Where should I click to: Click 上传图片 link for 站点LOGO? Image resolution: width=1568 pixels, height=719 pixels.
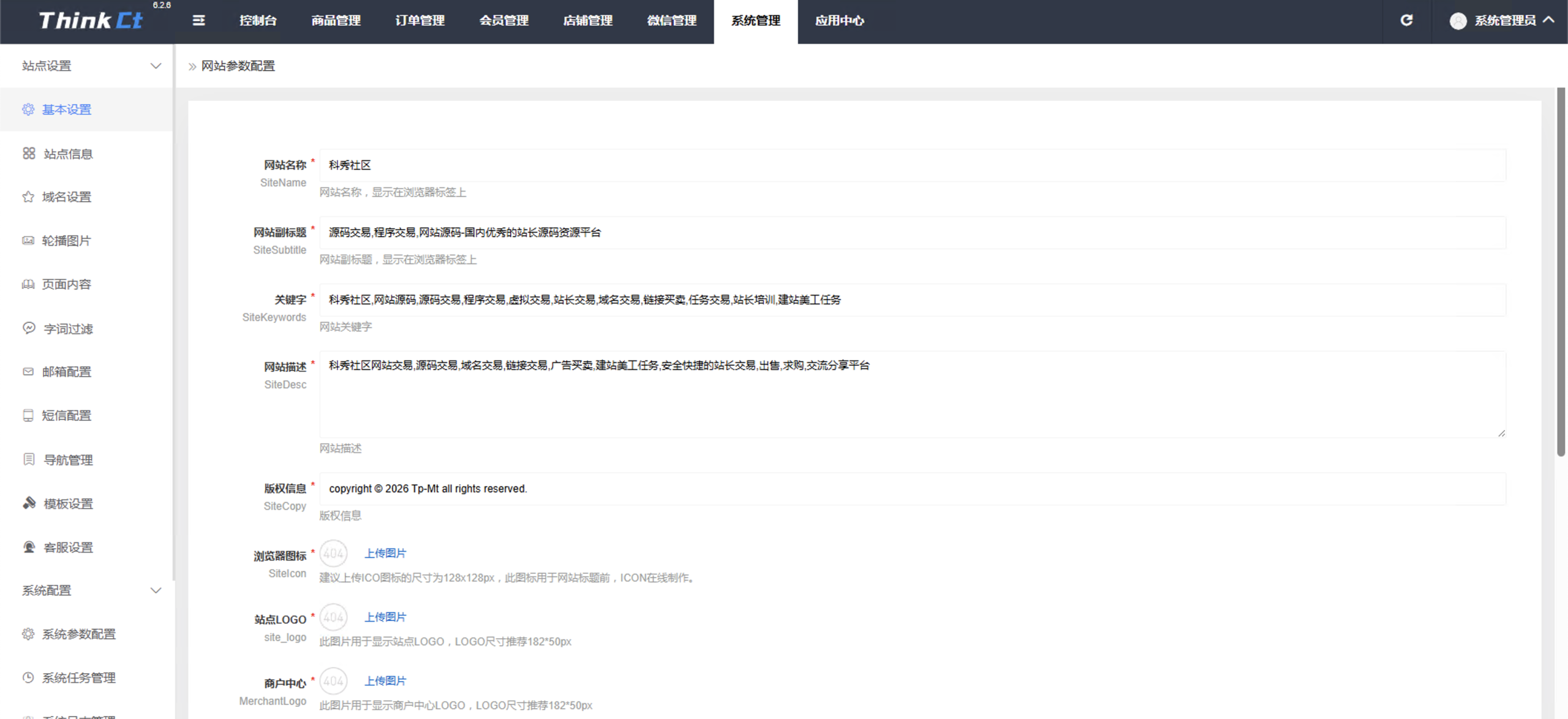pyautogui.click(x=385, y=617)
